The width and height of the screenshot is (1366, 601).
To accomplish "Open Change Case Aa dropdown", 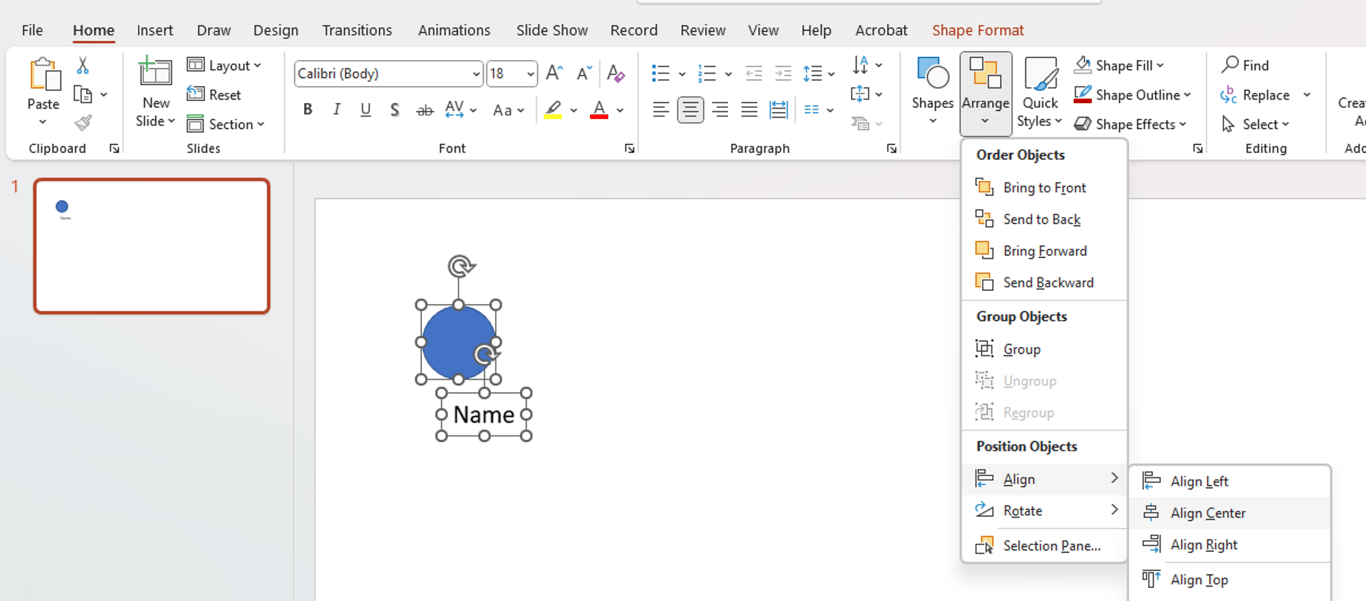I will pos(509,110).
